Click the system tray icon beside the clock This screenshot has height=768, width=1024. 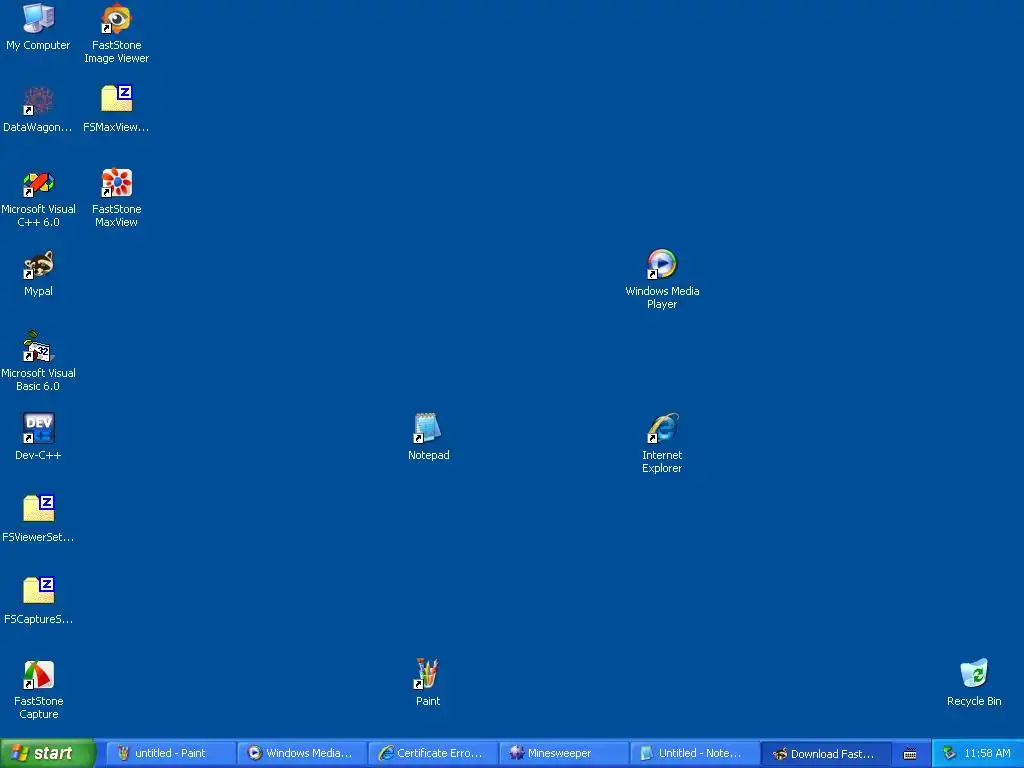[949, 754]
